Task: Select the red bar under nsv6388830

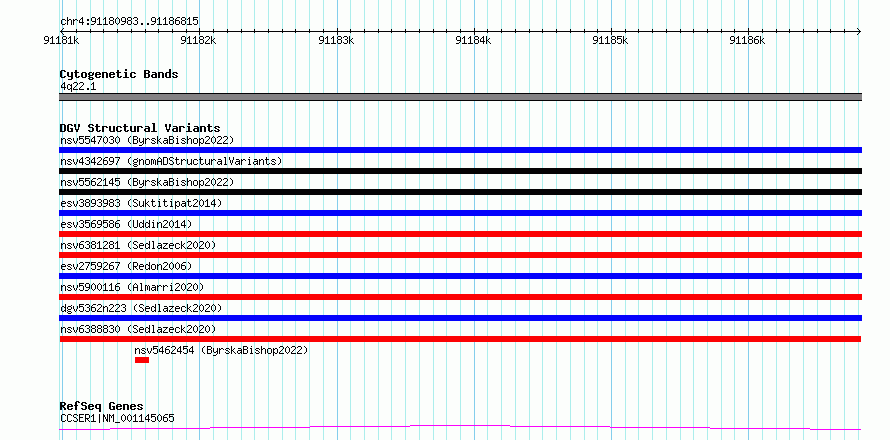Action: [460, 339]
